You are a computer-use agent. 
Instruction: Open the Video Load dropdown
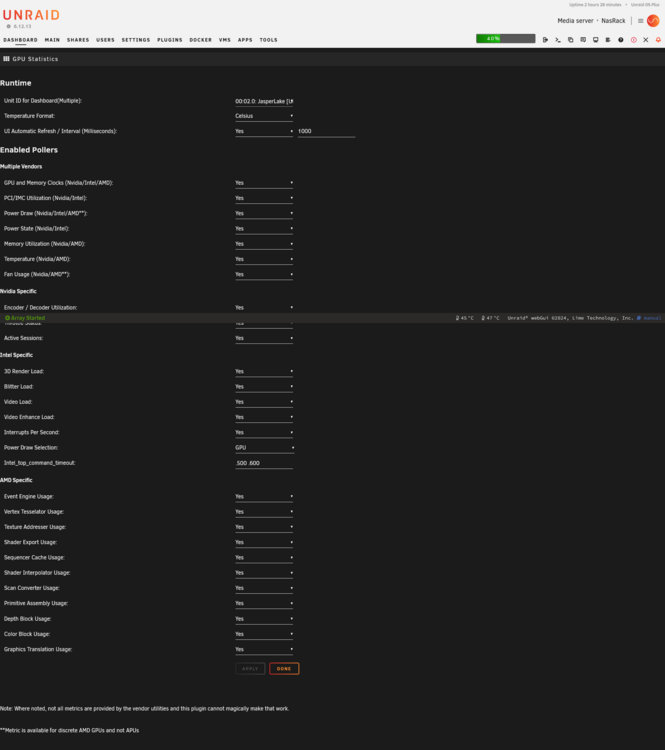[x=264, y=402]
